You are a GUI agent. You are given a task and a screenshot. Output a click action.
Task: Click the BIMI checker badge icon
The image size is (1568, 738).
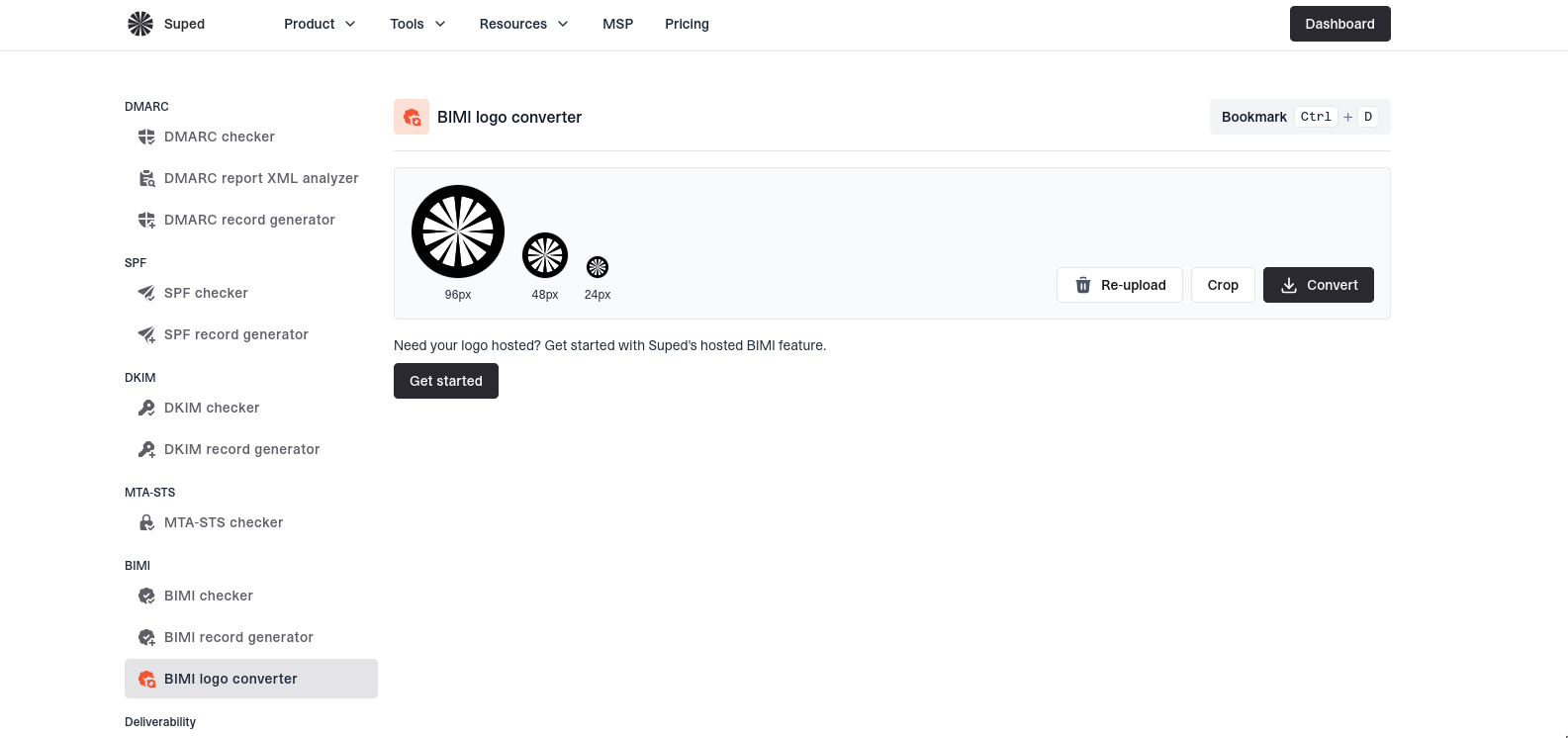pos(146,596)
